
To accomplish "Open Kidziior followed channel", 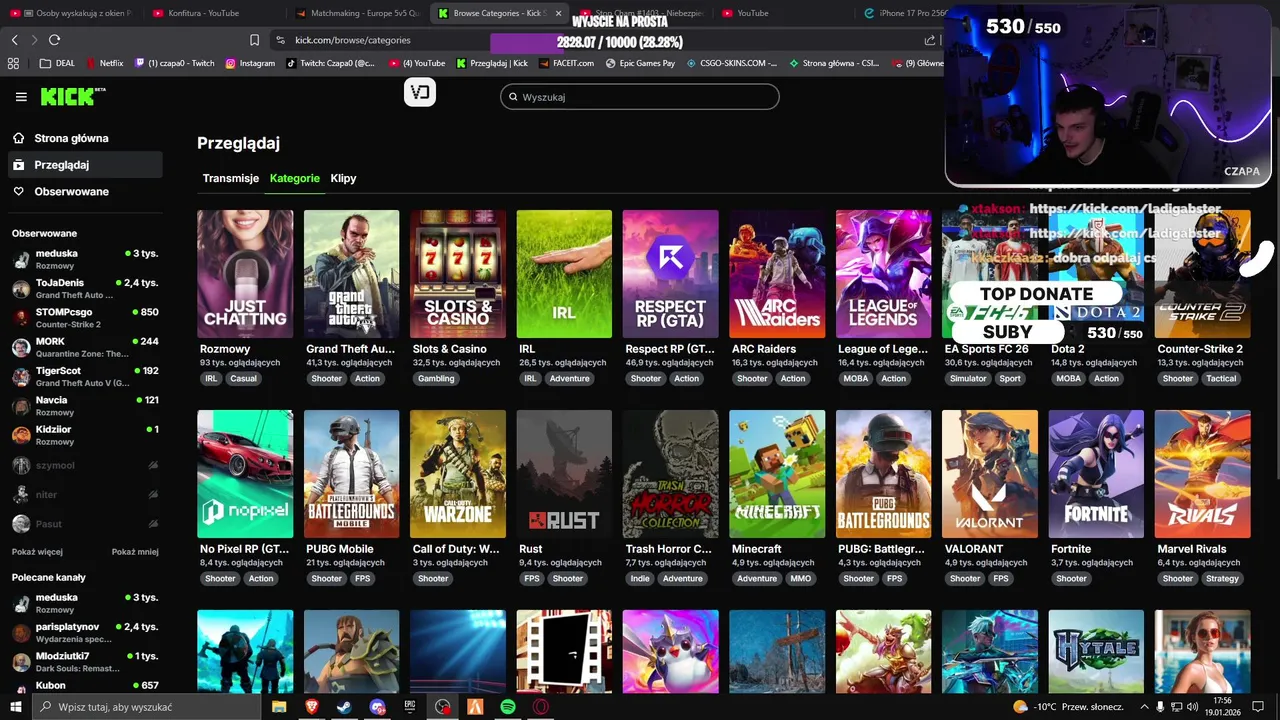I will coord(85,435).
